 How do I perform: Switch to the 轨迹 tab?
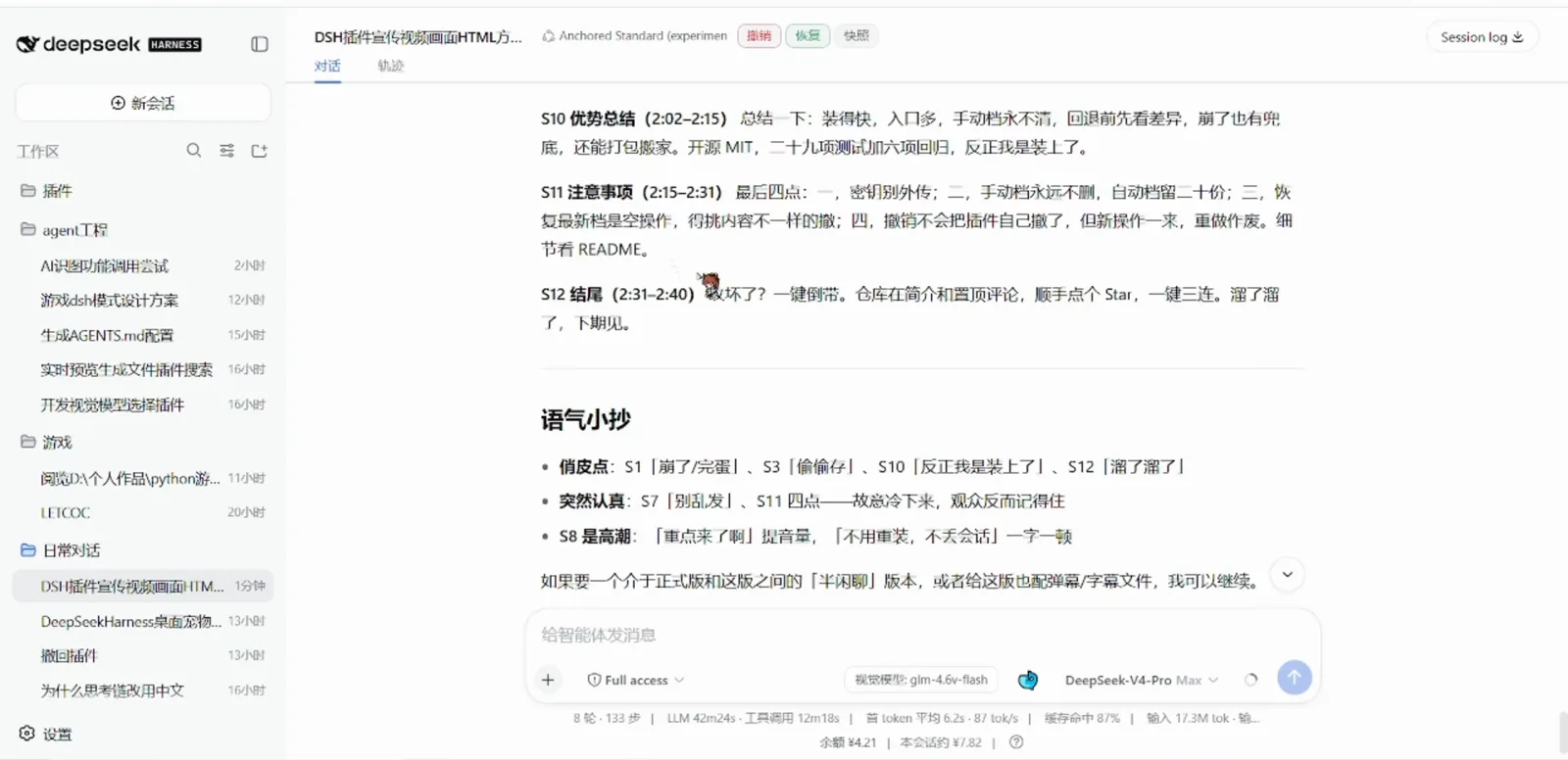(x=390, y=66)
